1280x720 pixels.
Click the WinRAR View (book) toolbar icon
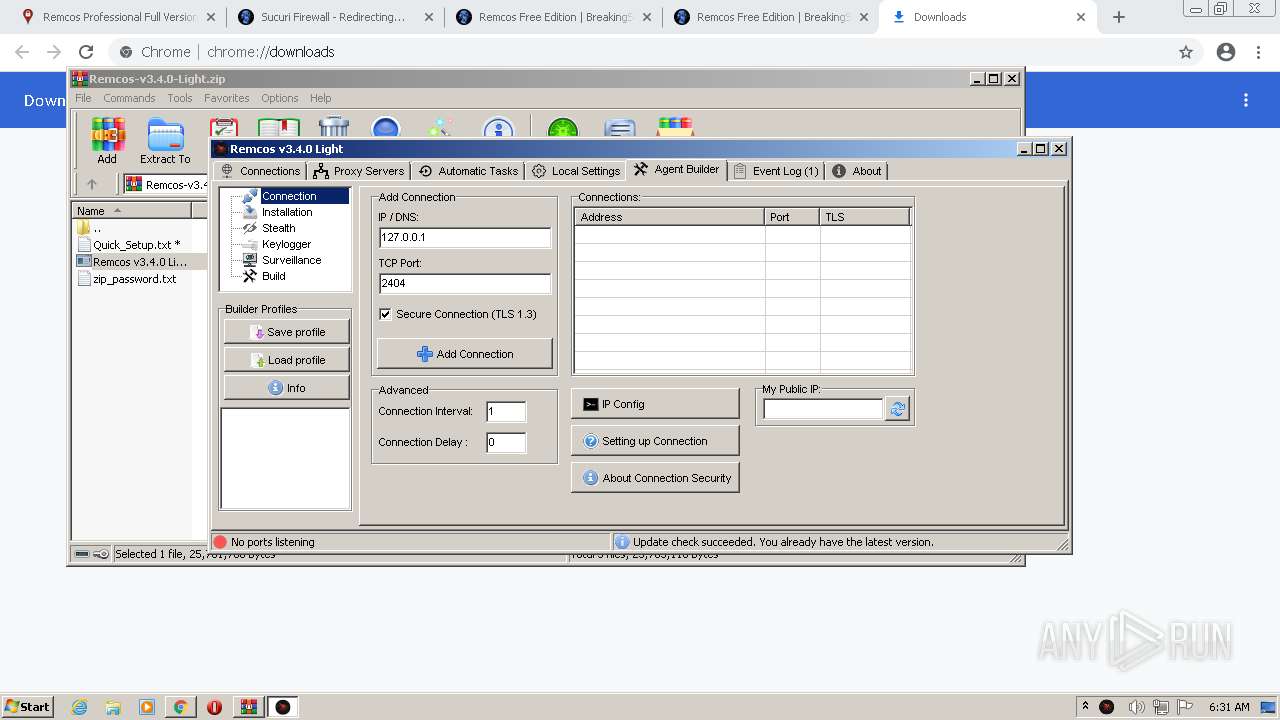point(279,127)
